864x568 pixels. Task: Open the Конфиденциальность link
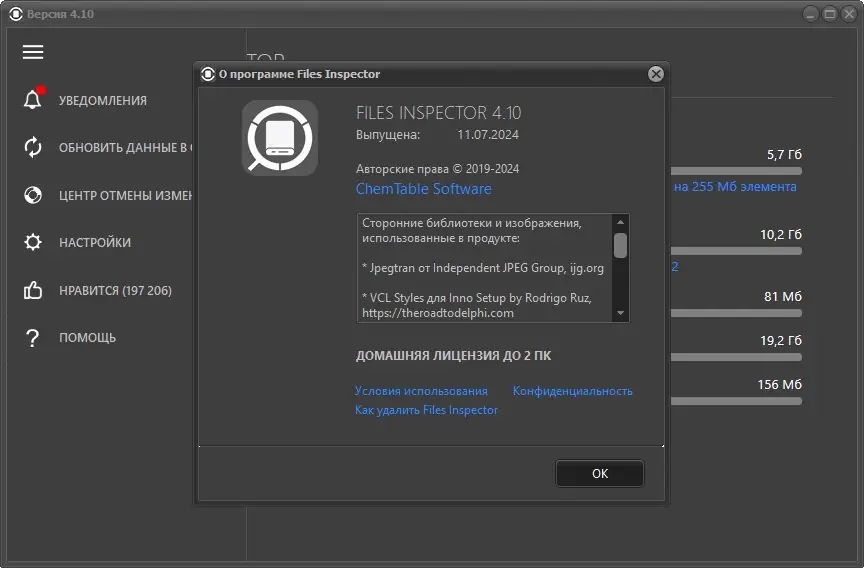click(x=573, y=391)
